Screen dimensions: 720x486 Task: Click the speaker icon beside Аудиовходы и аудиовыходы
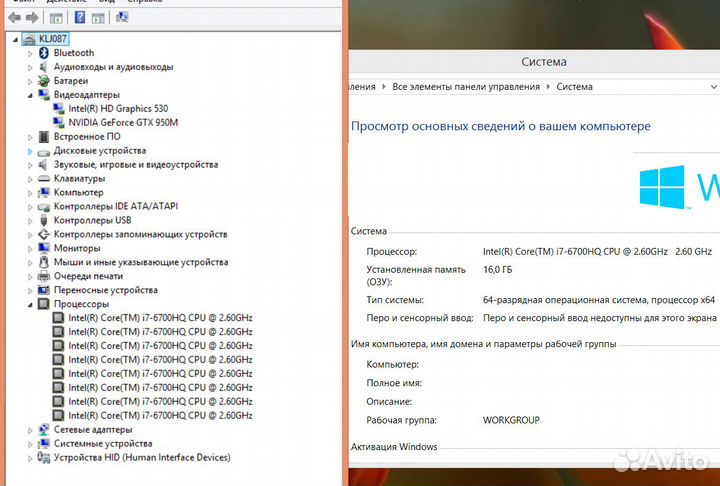[44, 67]
